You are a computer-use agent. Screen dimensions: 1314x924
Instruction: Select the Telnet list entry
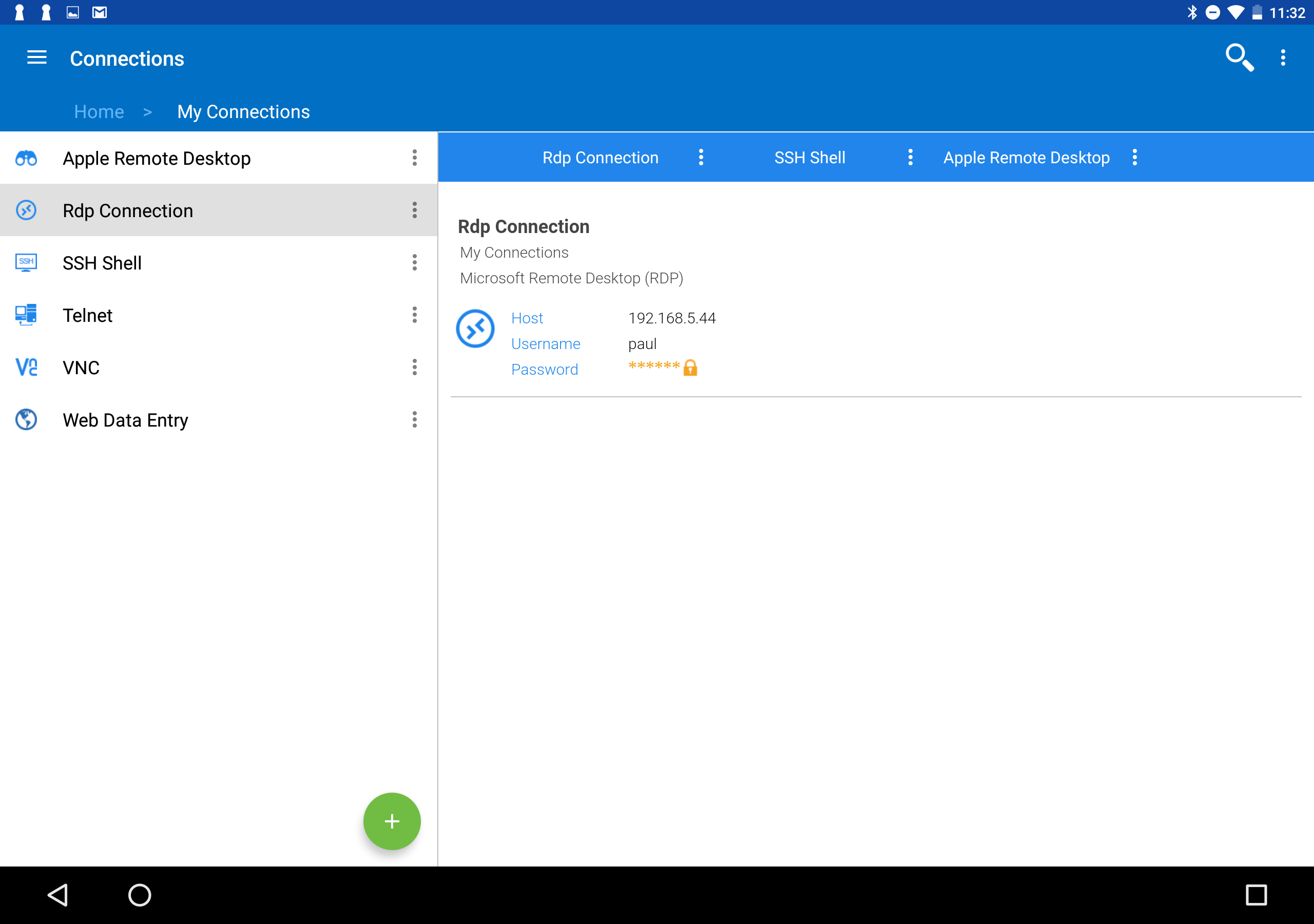pyautogui.click(x=219, y=315)
